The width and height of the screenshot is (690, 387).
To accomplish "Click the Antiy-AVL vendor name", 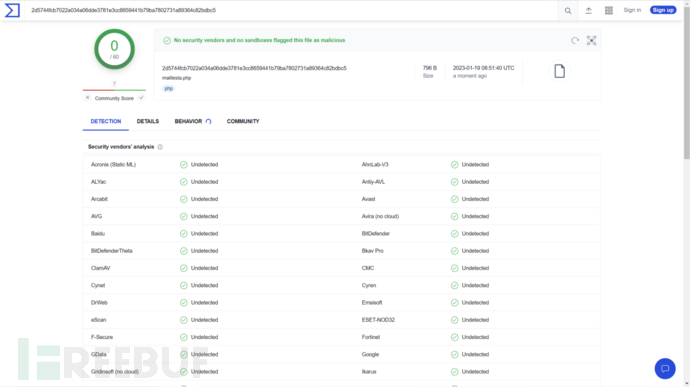I will click(373, 182).
